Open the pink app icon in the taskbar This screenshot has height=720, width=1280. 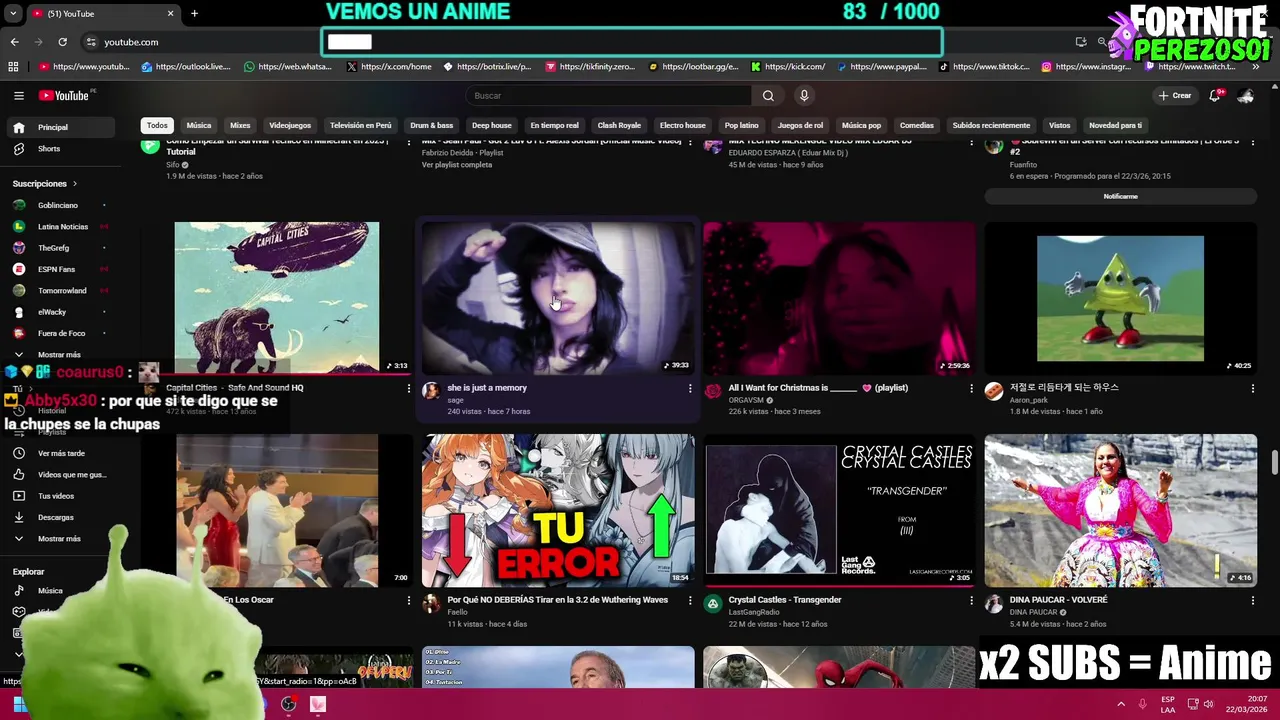[x=317, y=704]
